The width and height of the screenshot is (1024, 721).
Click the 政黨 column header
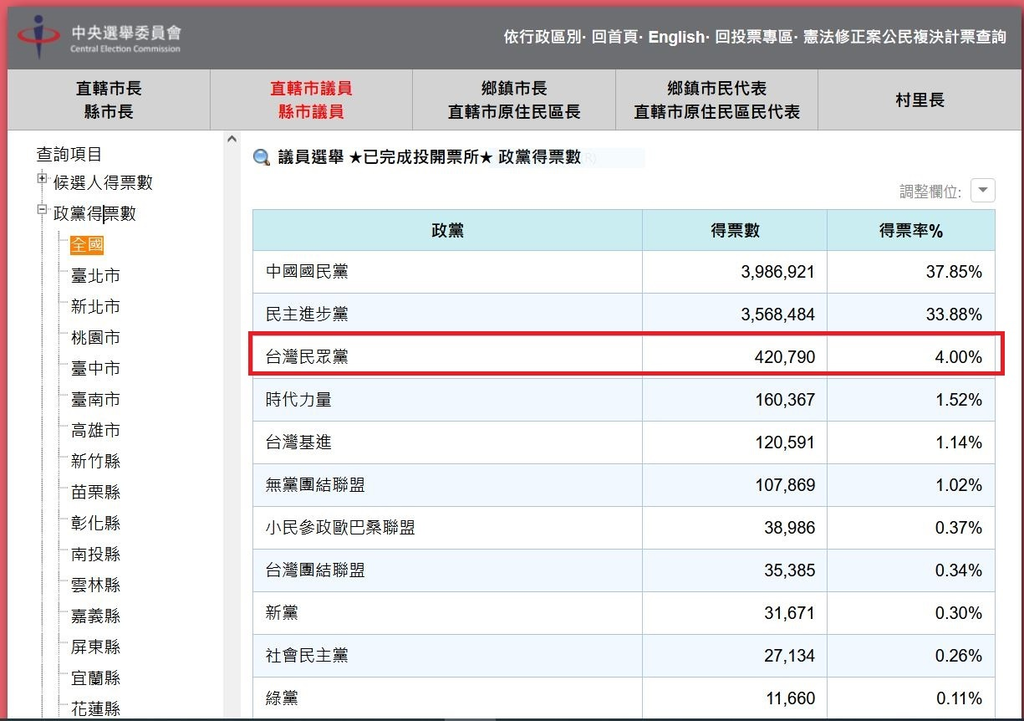[447, 230]
